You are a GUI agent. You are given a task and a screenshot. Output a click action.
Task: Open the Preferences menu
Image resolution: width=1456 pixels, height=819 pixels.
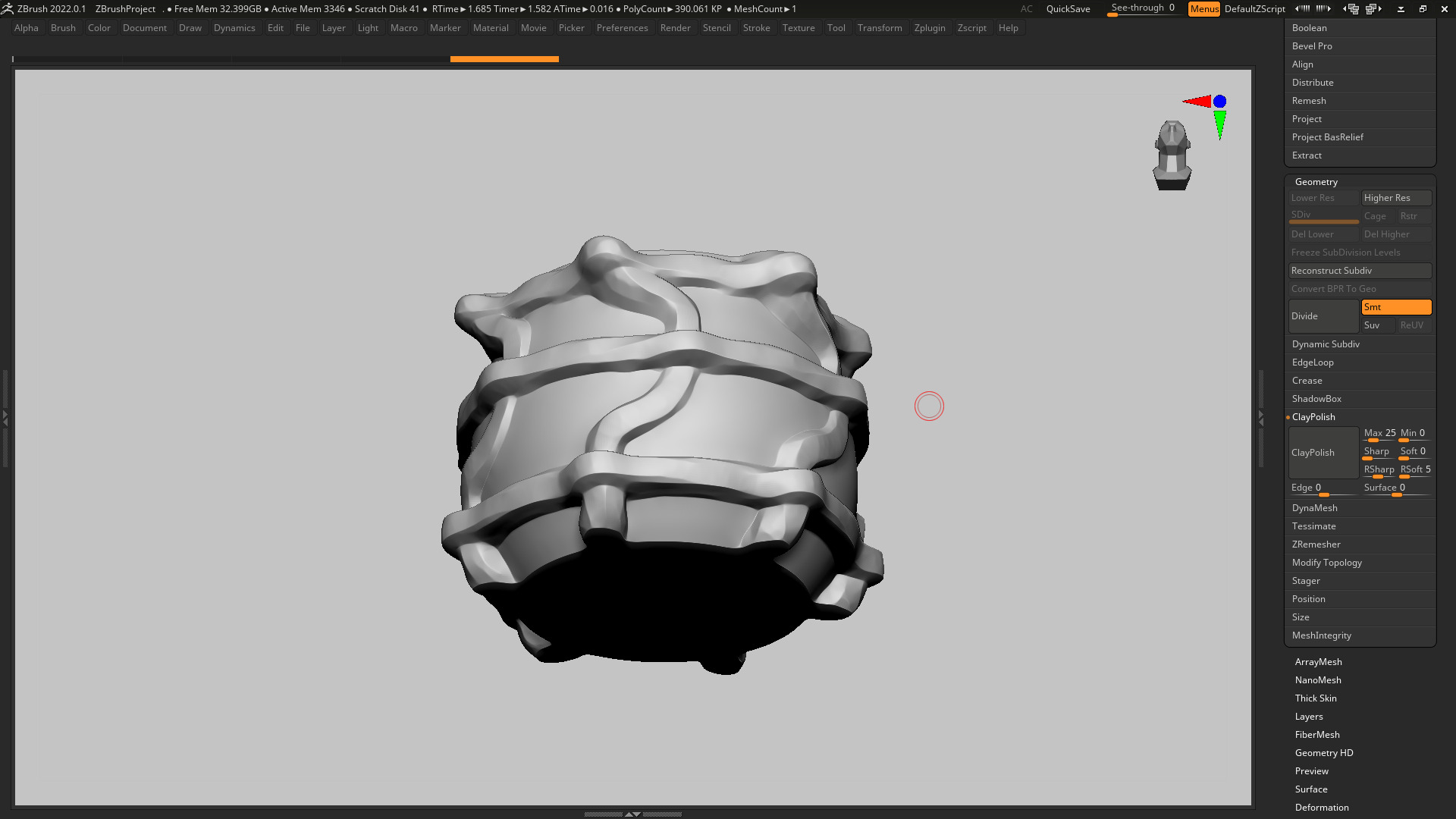(622, 28)
